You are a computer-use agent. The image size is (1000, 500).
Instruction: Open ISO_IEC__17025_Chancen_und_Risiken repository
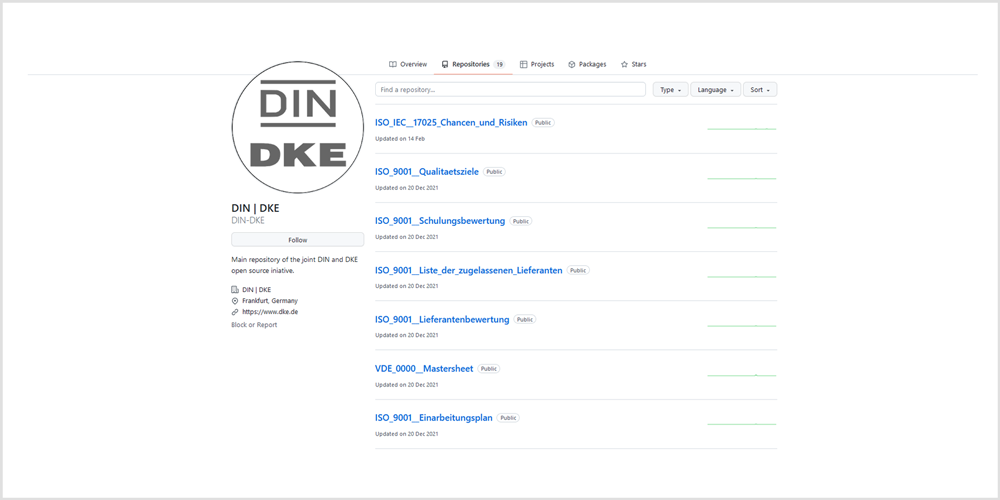[451, 122]
